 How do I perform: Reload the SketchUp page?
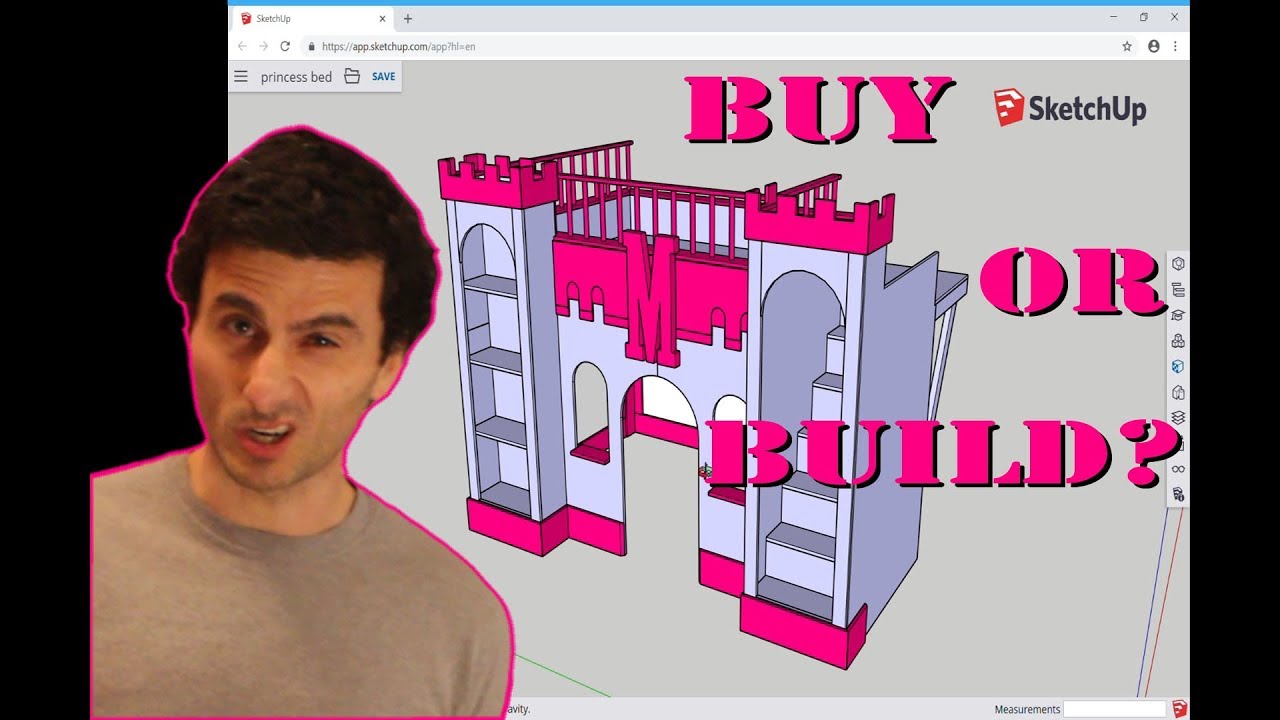(x=285, y=46)
